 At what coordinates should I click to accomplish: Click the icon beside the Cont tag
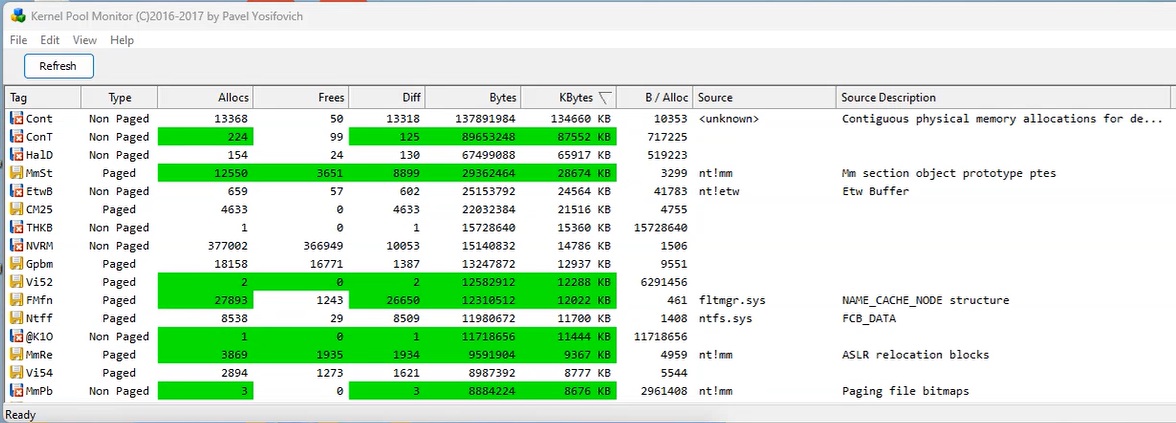[16, 118]
